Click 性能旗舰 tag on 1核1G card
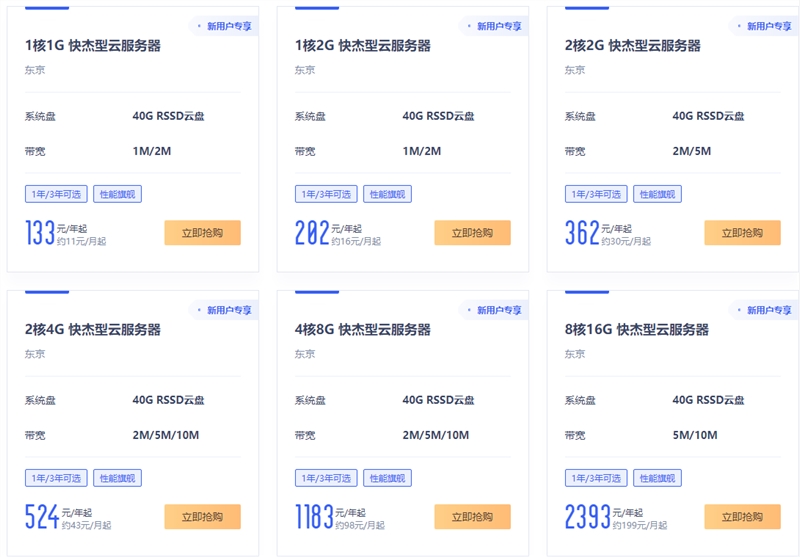 pos(117,194)
